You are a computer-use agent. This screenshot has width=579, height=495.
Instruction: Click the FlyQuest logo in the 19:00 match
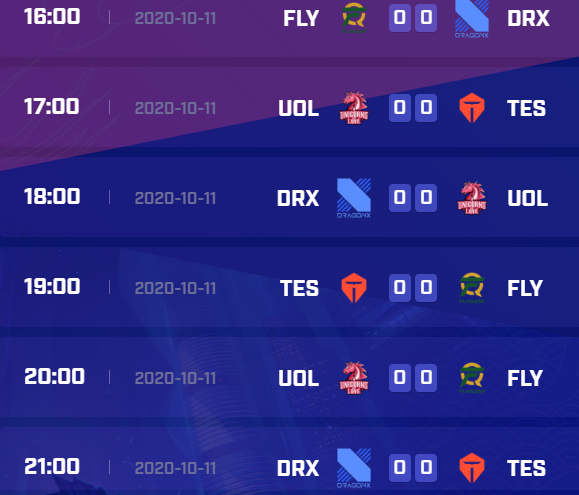(x=472, y=288)
